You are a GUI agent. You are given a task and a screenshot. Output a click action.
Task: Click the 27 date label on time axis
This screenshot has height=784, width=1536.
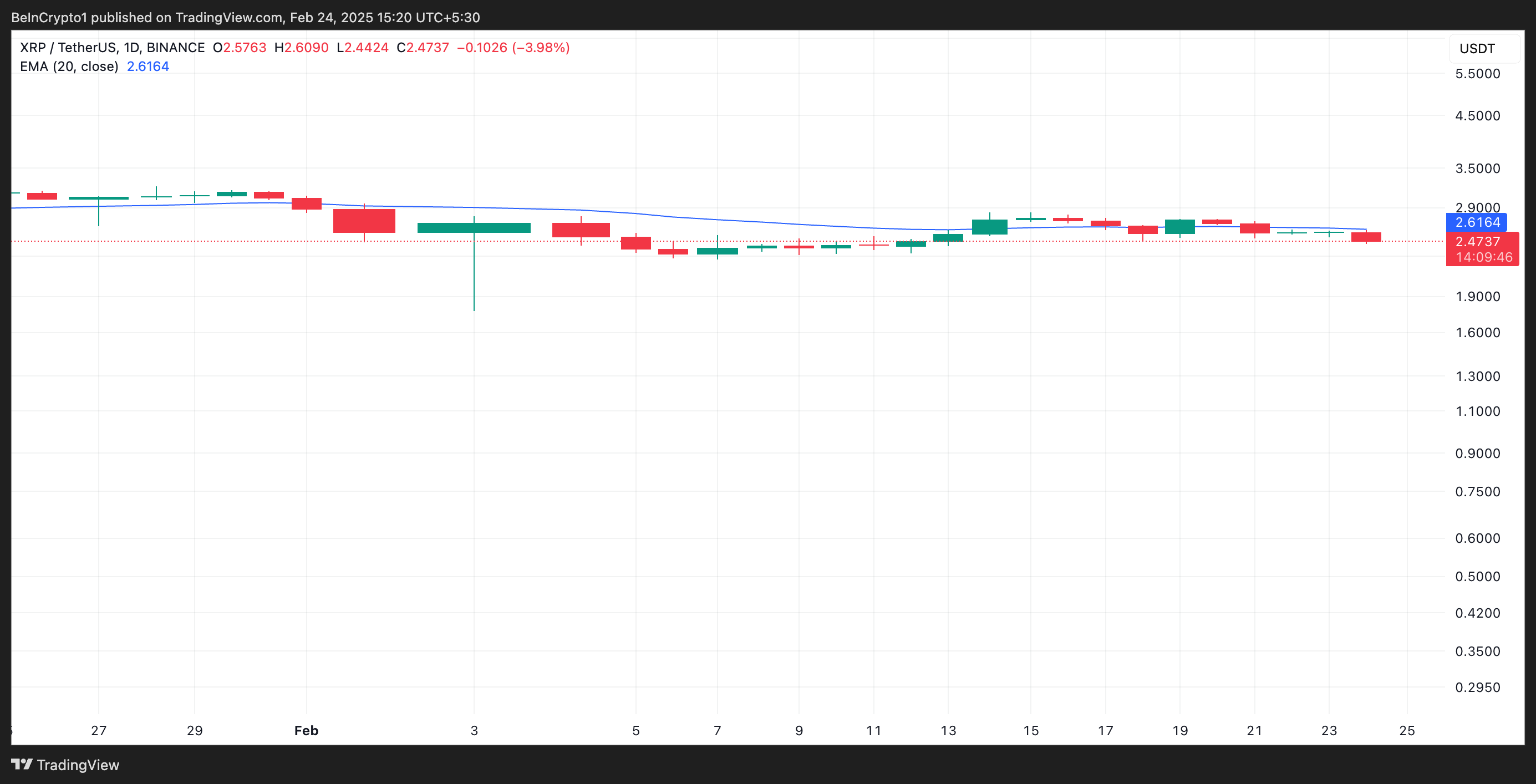coord(98,730)
